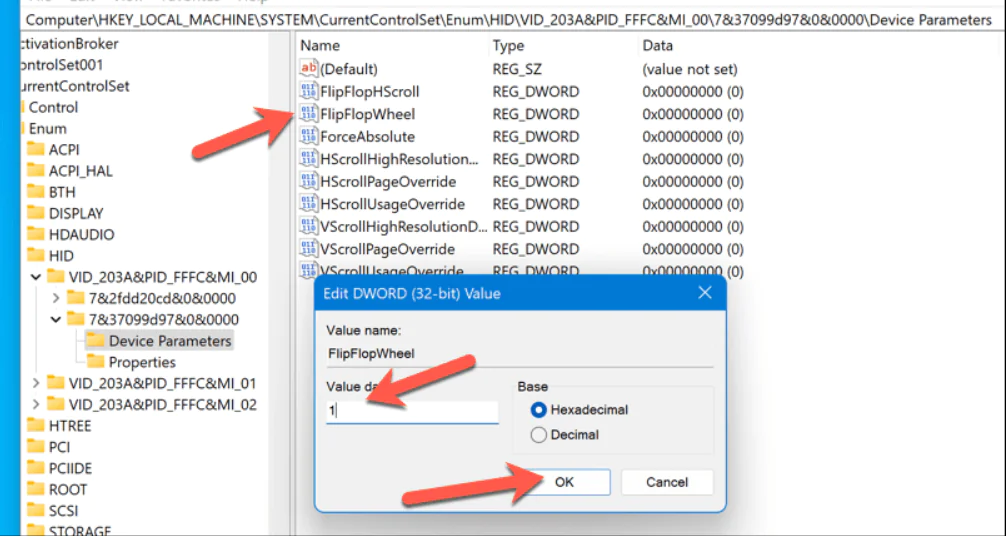Click the ForceAbsolute DWORD value icon

coord(309,137)
